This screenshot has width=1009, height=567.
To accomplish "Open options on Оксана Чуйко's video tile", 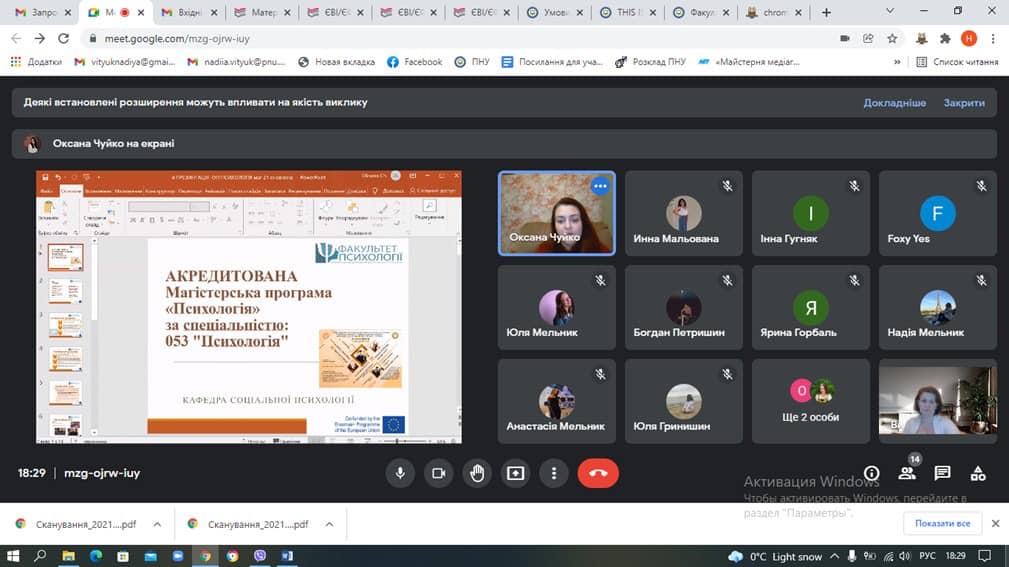I will pyautogui.click(x=600, y=186).
